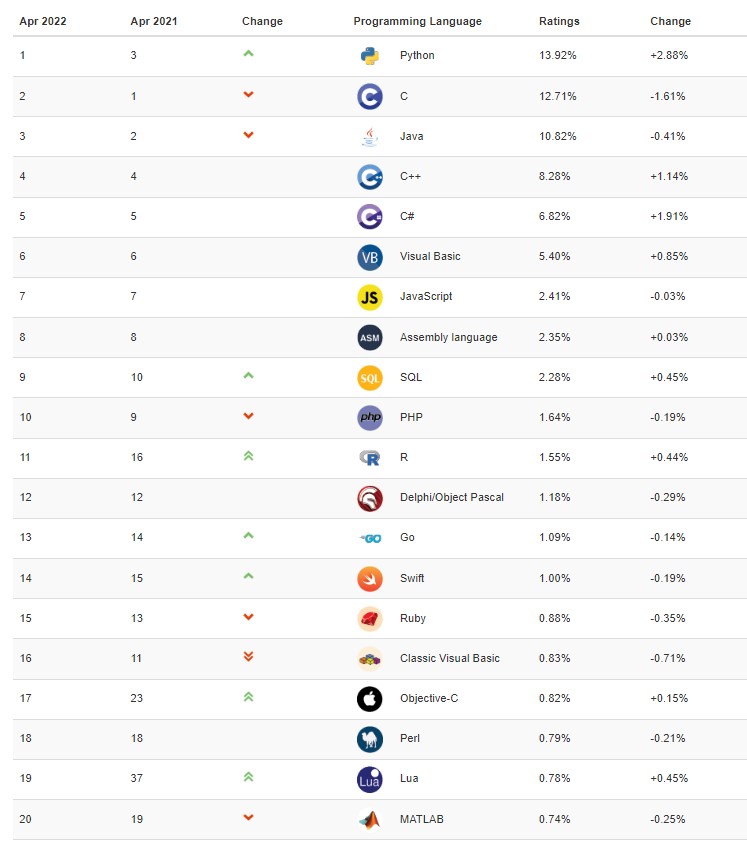Click the Visual Basic VB icon
747x844 pixels.
[370, 257]
